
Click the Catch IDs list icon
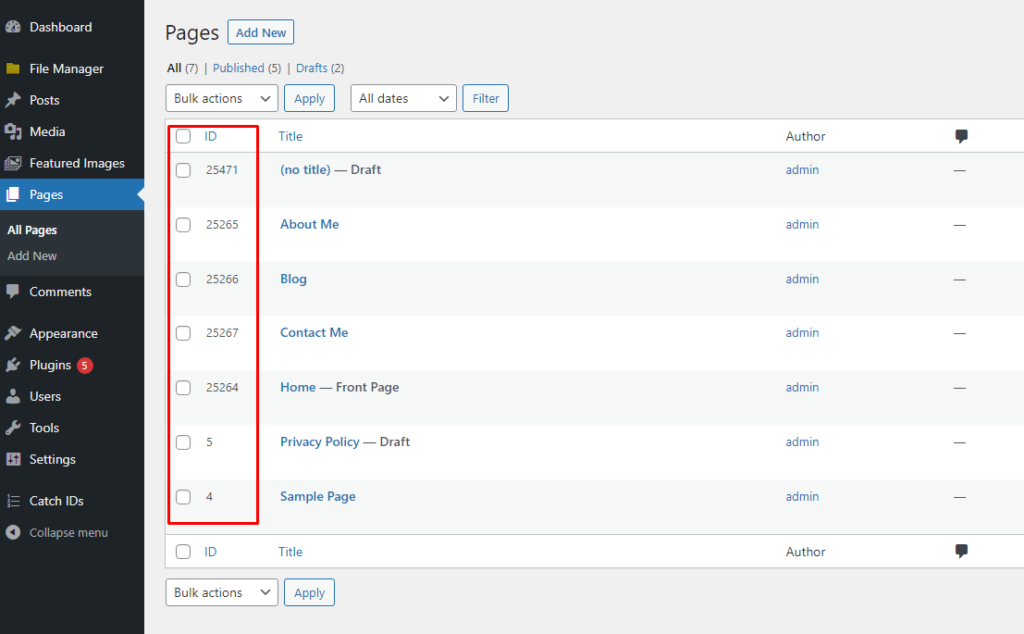[x=13, y=501]
